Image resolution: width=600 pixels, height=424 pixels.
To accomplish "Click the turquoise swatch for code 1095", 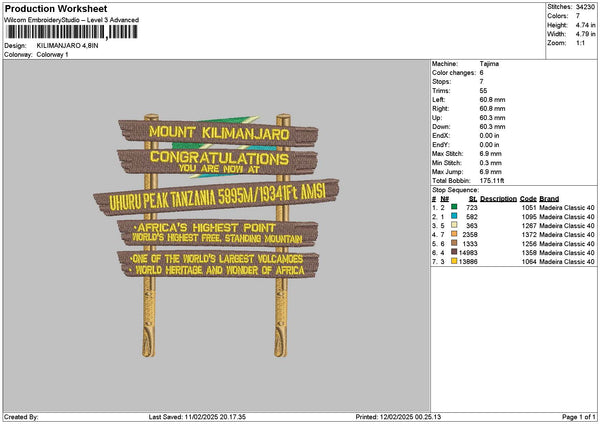I will (454, 216).
